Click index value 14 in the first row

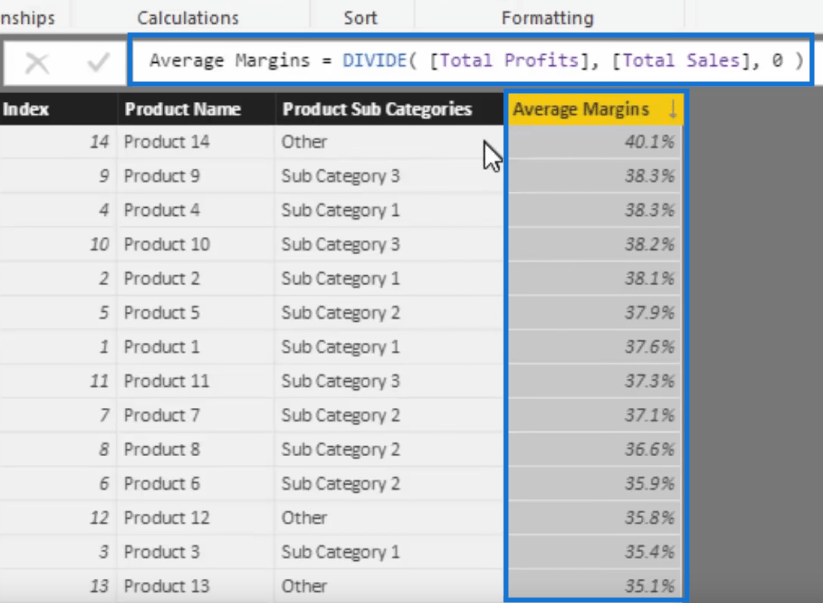click(99, 142)
